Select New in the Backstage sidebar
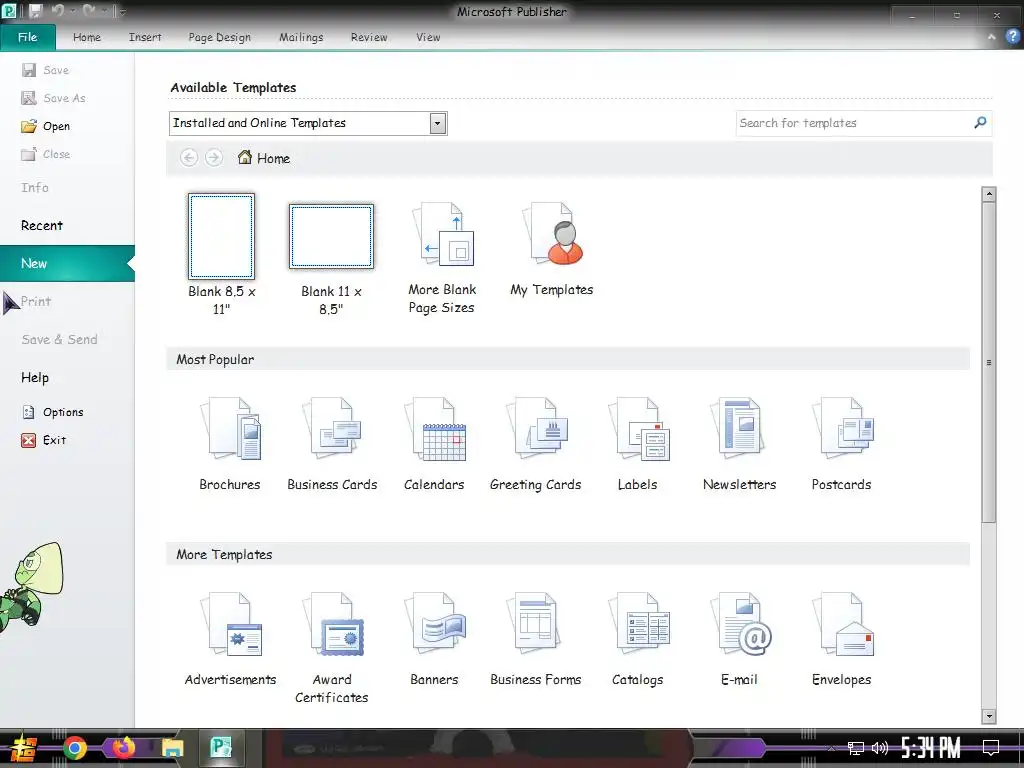The height and width of the screenshot is (768, 1024). [x=67, y=263]
